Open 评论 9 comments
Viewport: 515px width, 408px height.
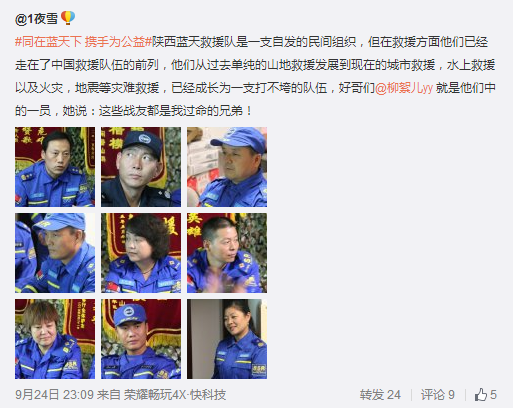tap(437, 395)
